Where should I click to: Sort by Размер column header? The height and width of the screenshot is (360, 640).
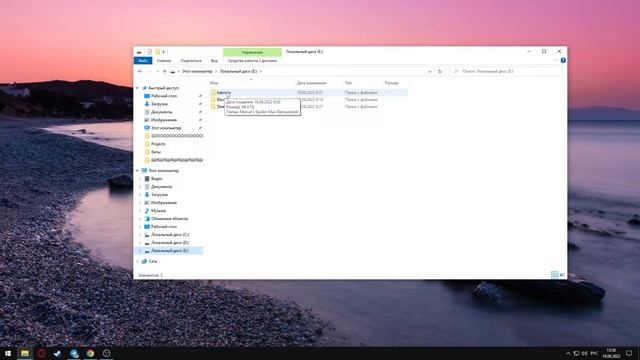391,83
